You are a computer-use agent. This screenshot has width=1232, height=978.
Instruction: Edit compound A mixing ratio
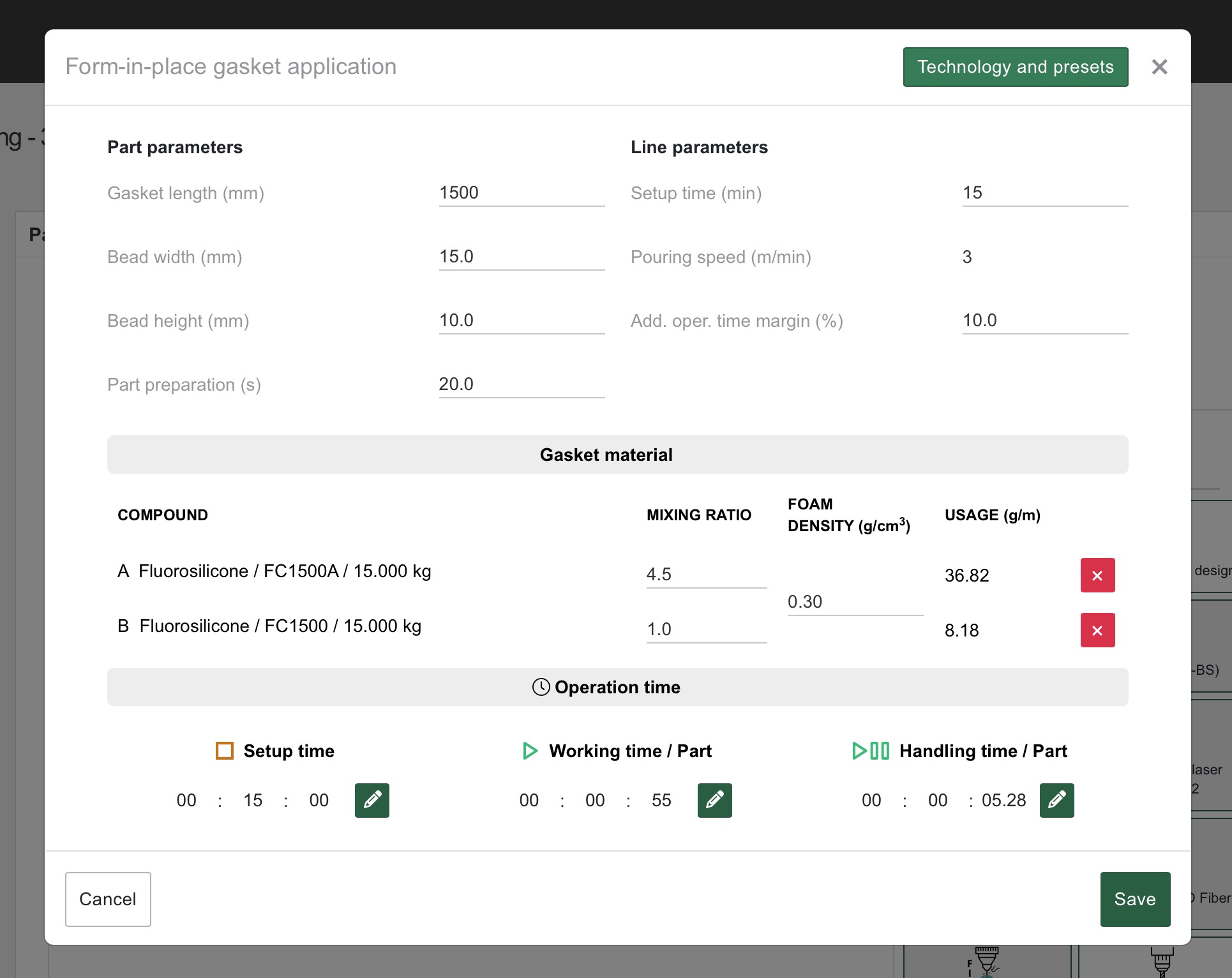click(x=705, y=575)
